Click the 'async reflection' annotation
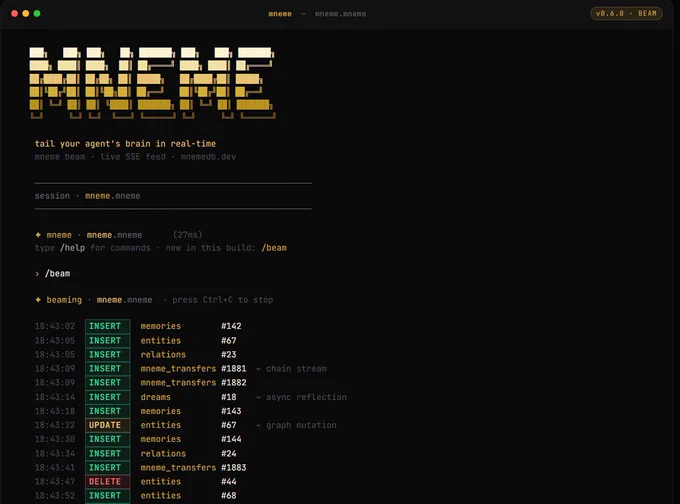Image resolution: width=680 pixels, height=504 pixels. coord(306,397)
